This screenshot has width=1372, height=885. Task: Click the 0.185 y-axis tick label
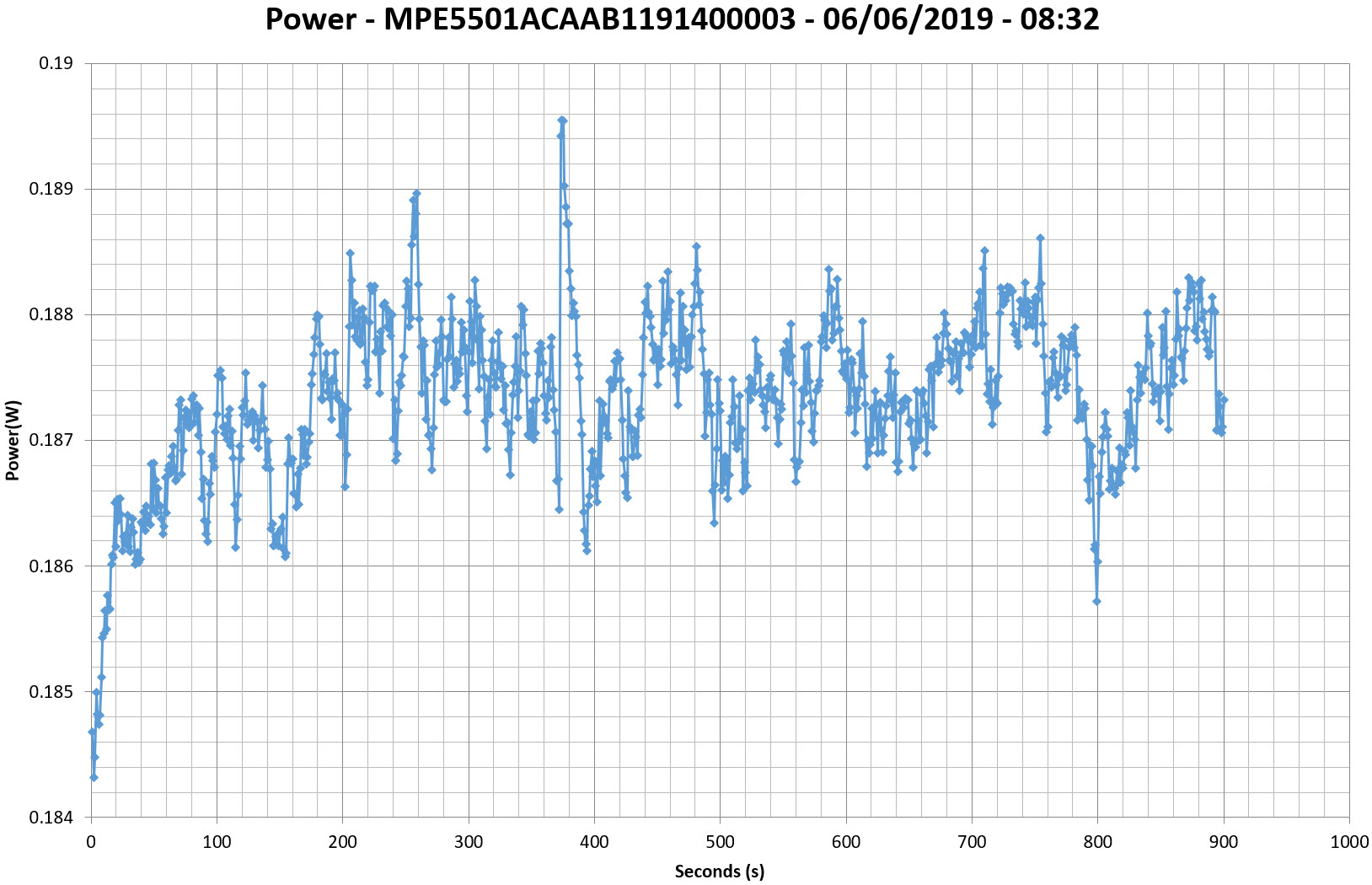point(52,692)
